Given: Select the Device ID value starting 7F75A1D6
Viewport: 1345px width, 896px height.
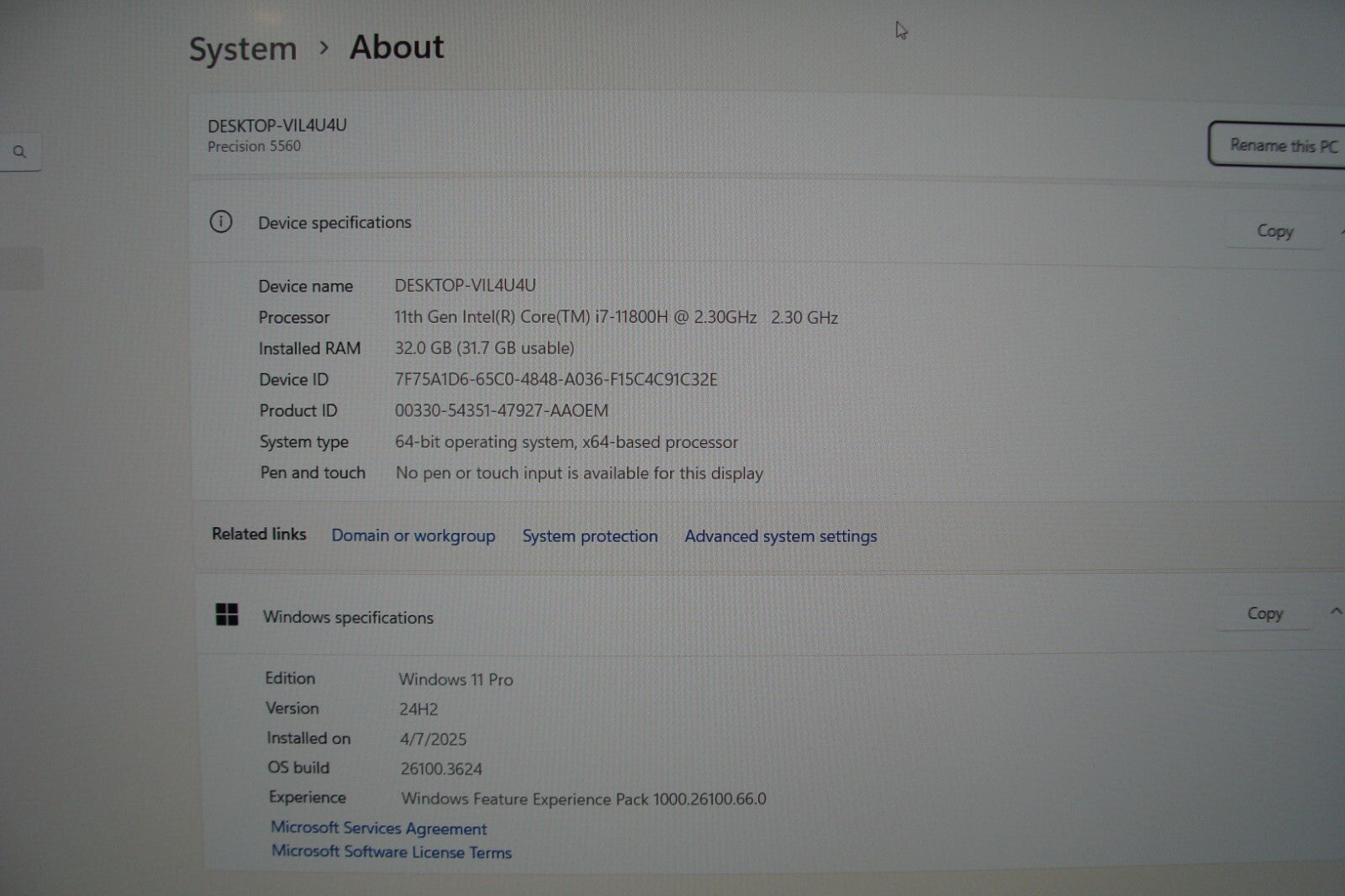Looking at the screenshot, I should pos(556,379).
